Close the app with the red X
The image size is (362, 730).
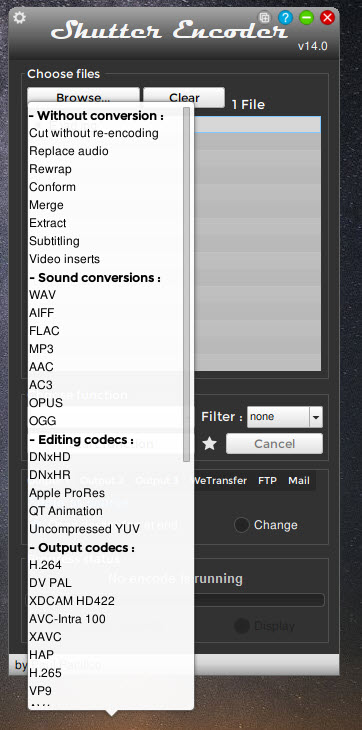[x=328, y=18]
